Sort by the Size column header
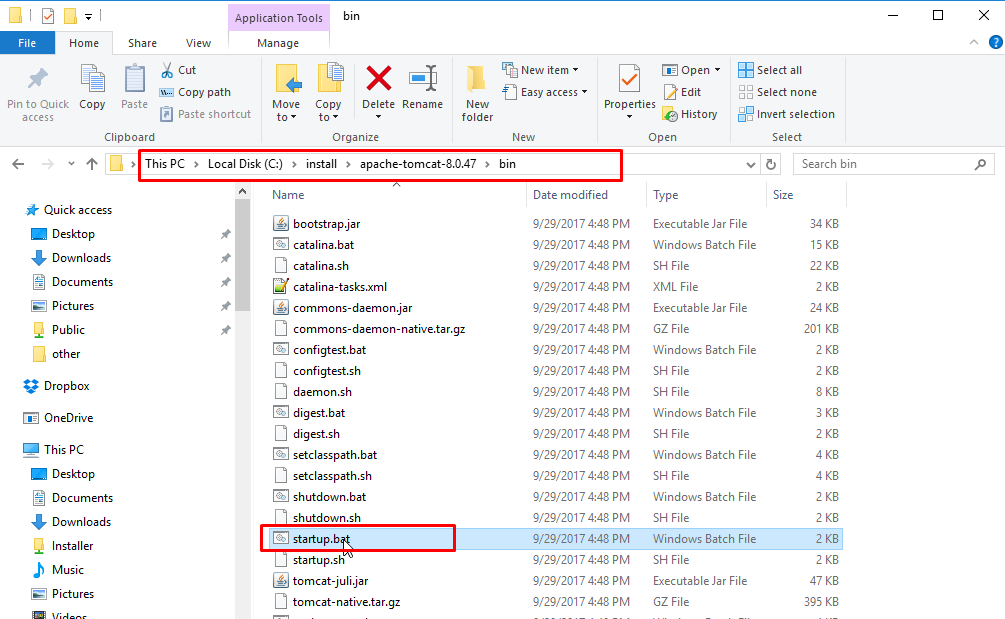The height and width of the screenshot is (619, 1005). pyautogui.click(x=783, y=195)
